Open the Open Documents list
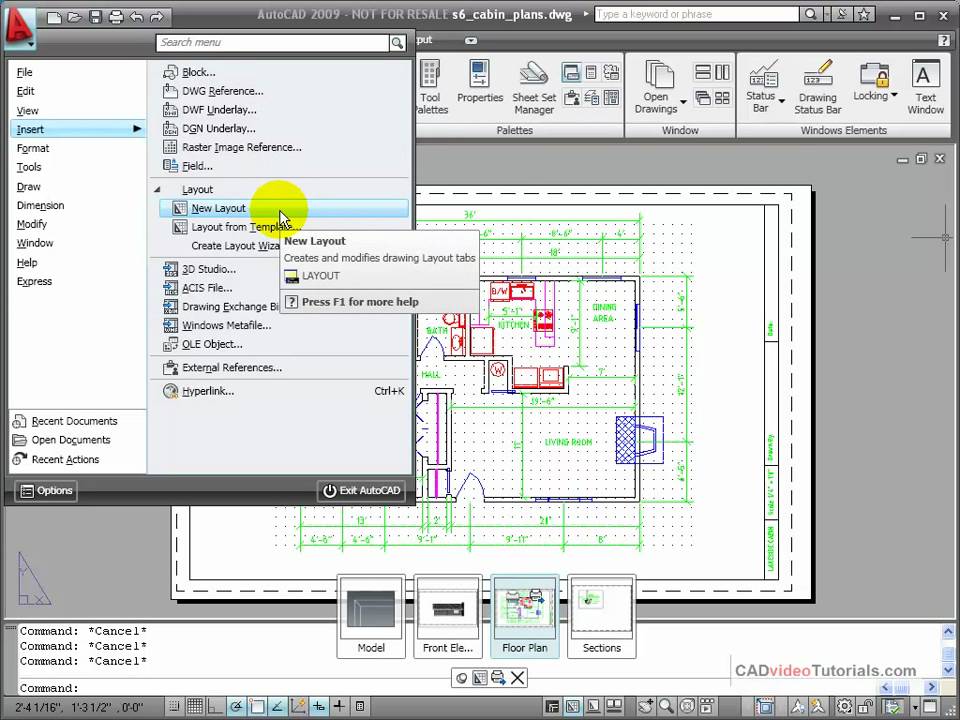The width and height of the screenshot is (960, 720). pyautogui.click(x=61, y=440)
